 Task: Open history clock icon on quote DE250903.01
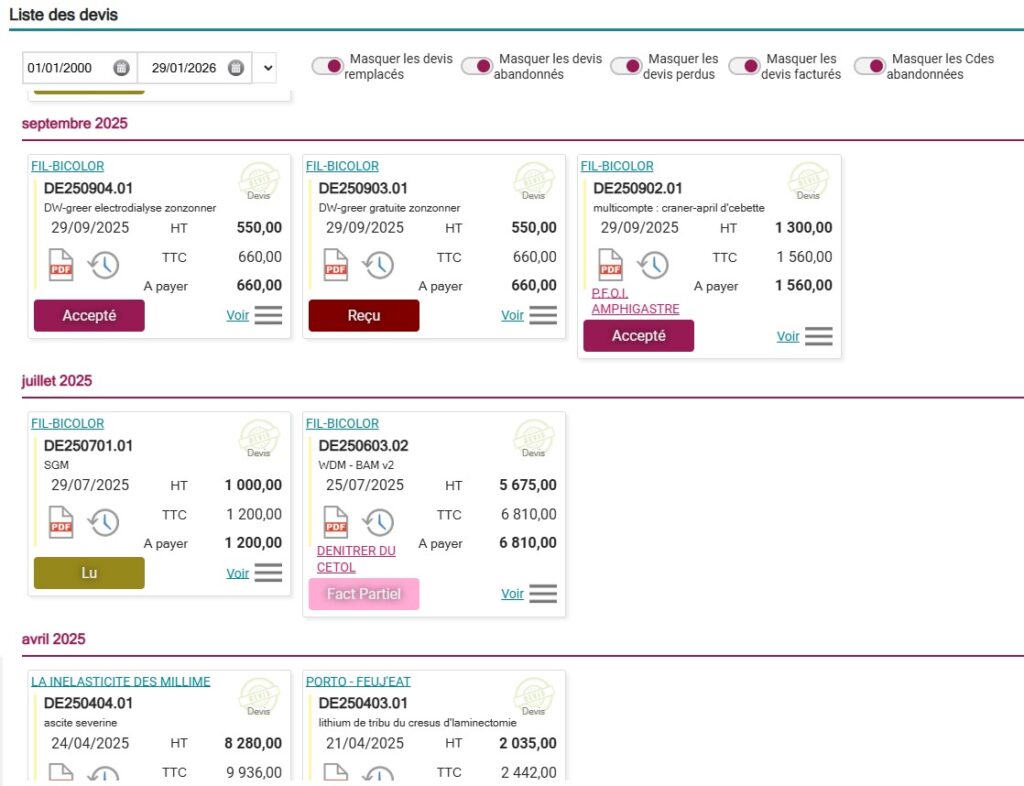point(378,265)
